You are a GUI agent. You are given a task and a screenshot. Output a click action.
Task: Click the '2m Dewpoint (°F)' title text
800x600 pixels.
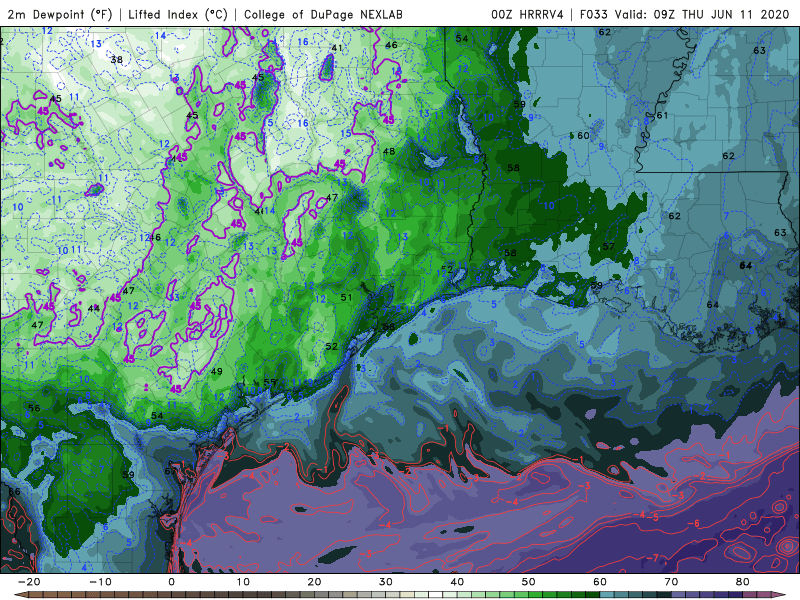coord(60,15)
